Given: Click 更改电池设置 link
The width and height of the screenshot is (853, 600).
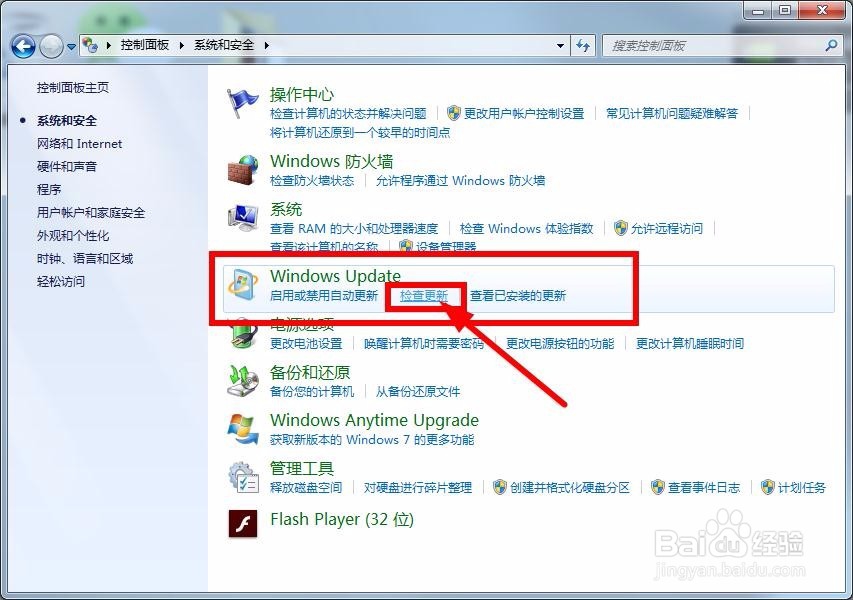Looking at the screenshot, I should [x=306, y=343].
